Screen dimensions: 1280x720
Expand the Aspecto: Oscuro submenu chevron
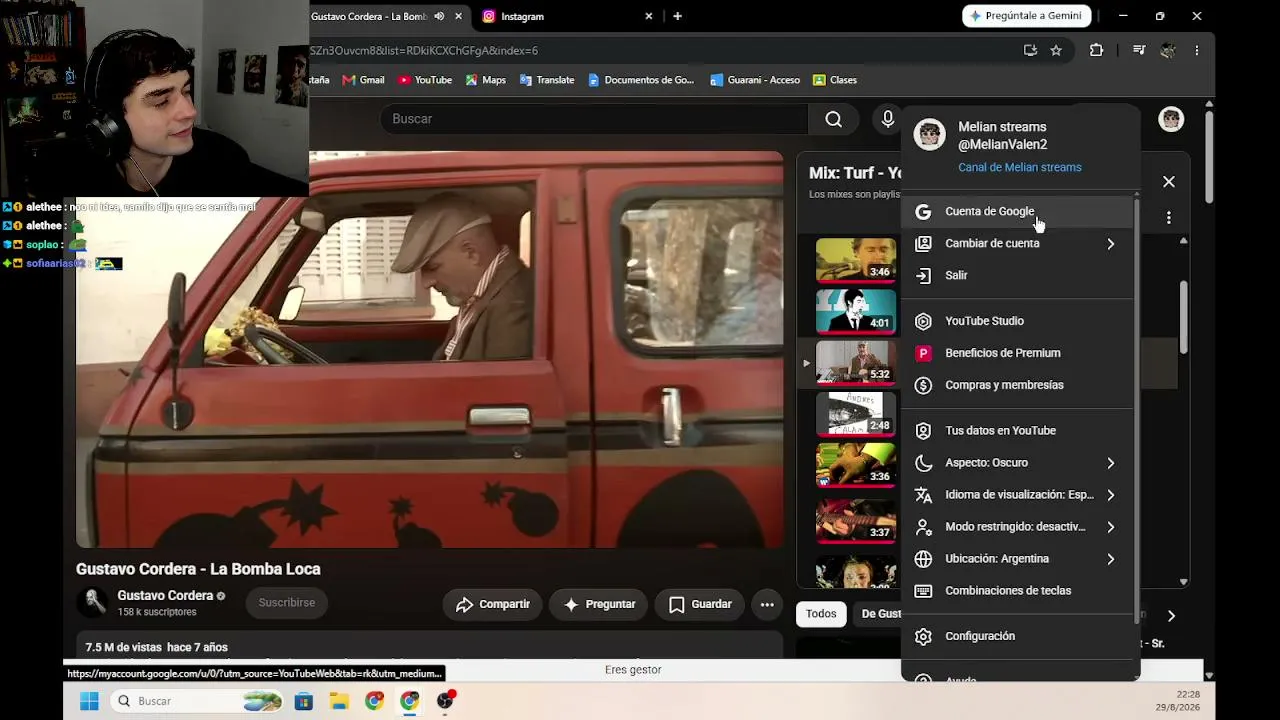(1110, 463)
